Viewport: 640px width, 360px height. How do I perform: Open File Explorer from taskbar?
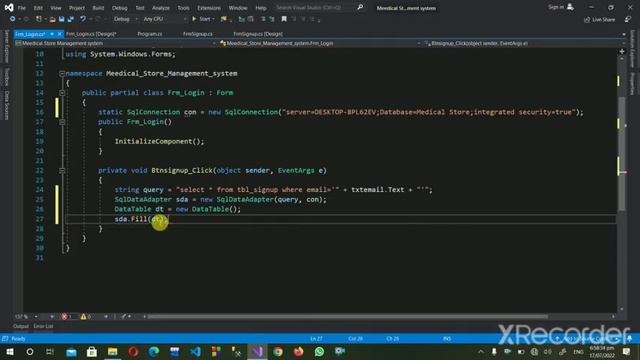(x=112, y=351)
